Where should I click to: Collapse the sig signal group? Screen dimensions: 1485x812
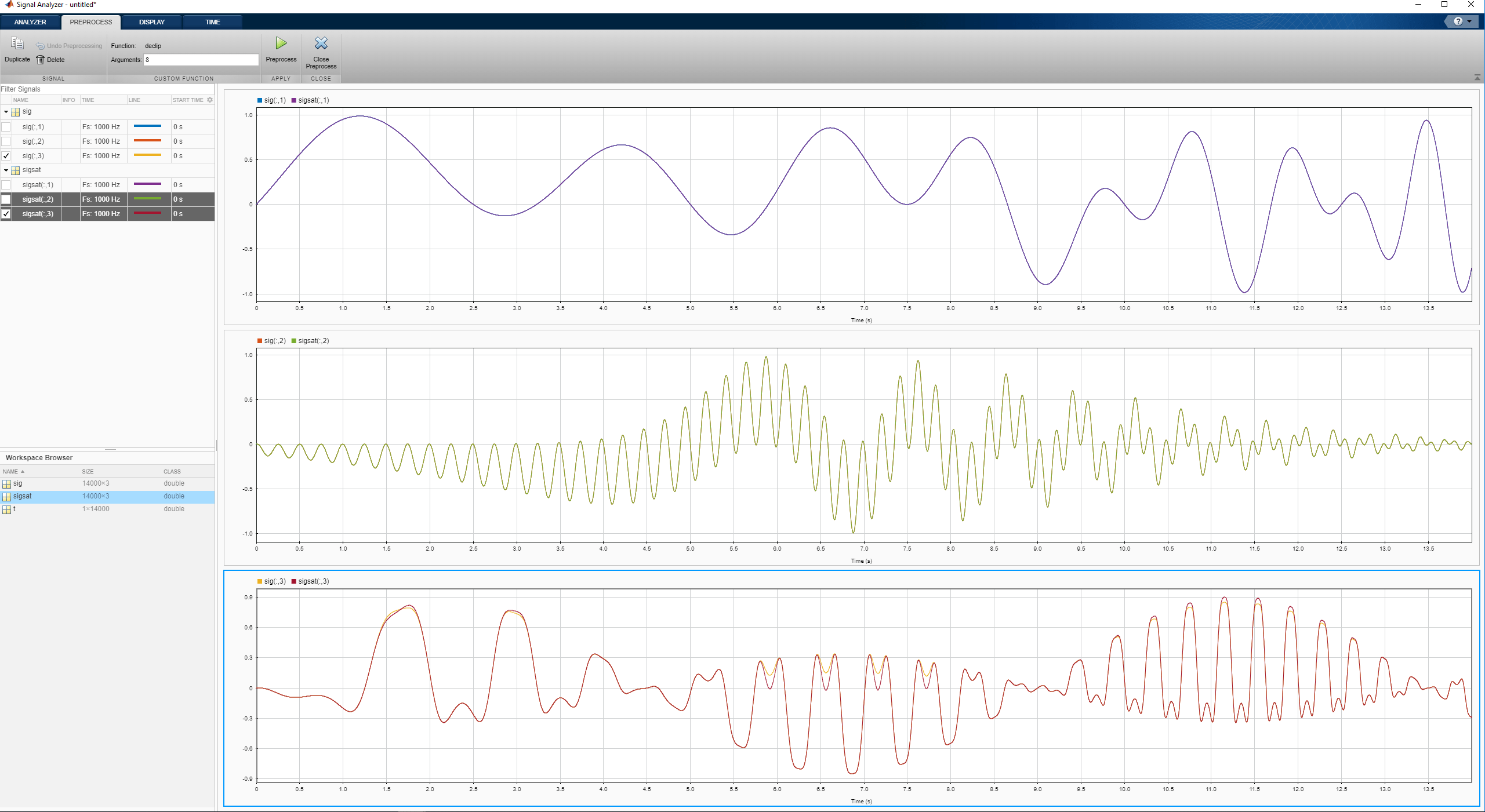pyautogui.click(x=6, y=112)
